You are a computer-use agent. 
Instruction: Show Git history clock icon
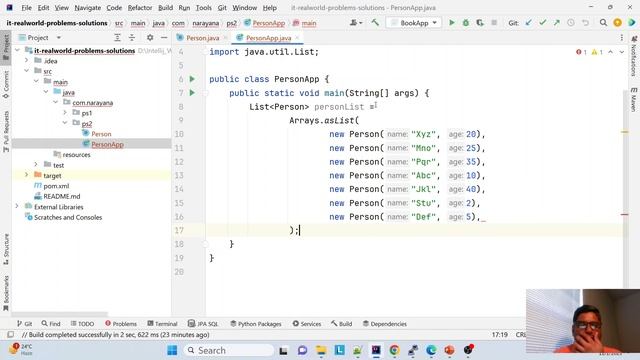pos(571,23)
